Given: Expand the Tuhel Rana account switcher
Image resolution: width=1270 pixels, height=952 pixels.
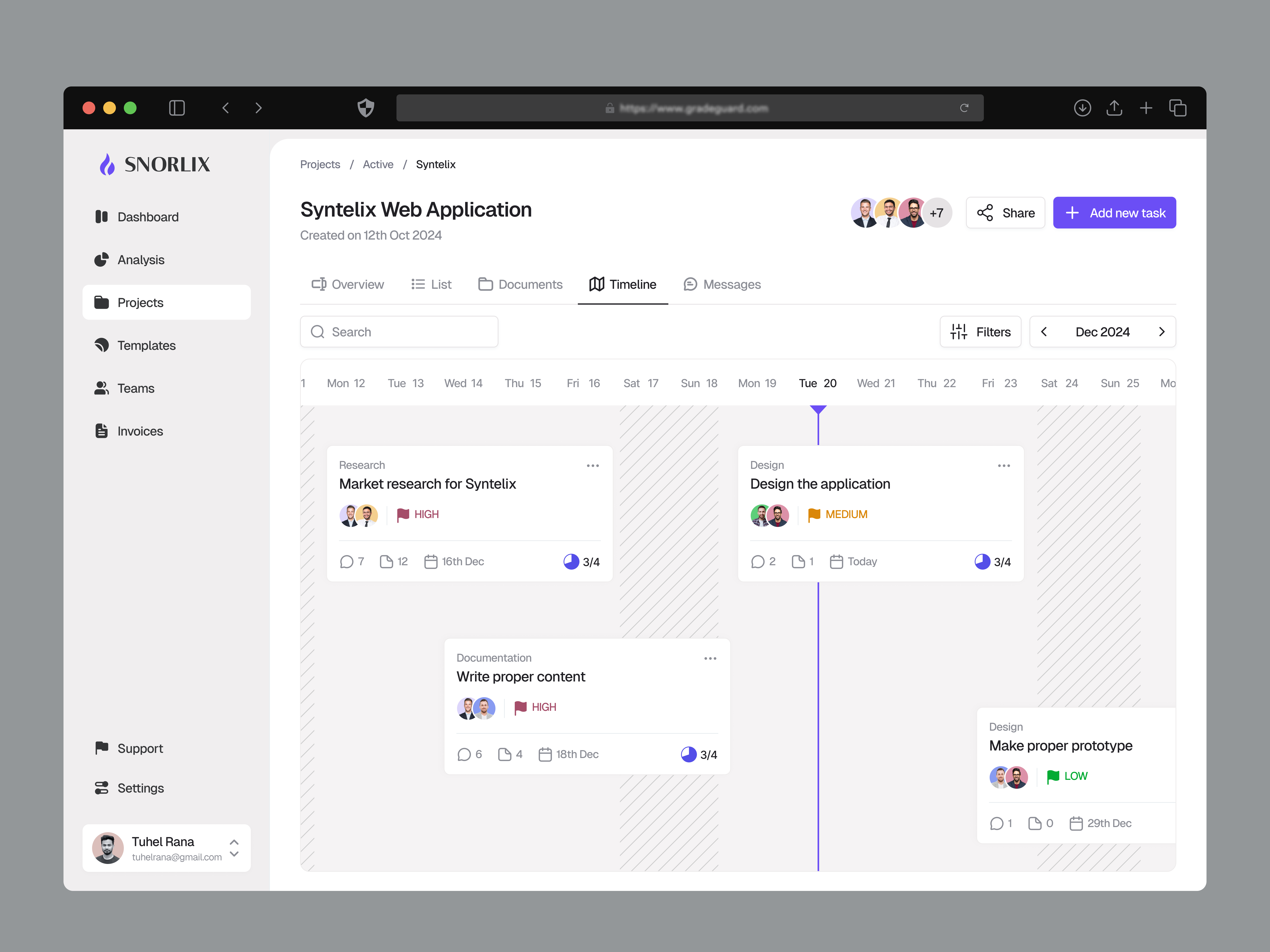Looking at the screenshot, I should pyautogui.click(x=234, y=848).
